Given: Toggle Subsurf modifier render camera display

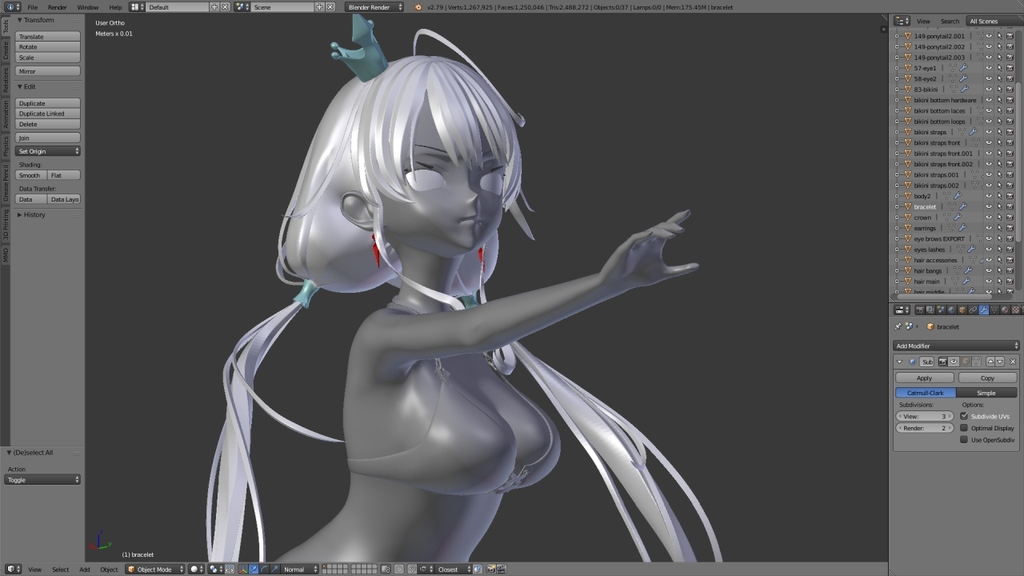Looking at the screenshot, I should (x=942, y=362).
